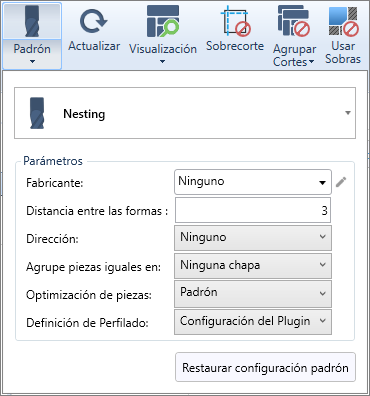Click the Usar Sobras label

pos(343,52)
